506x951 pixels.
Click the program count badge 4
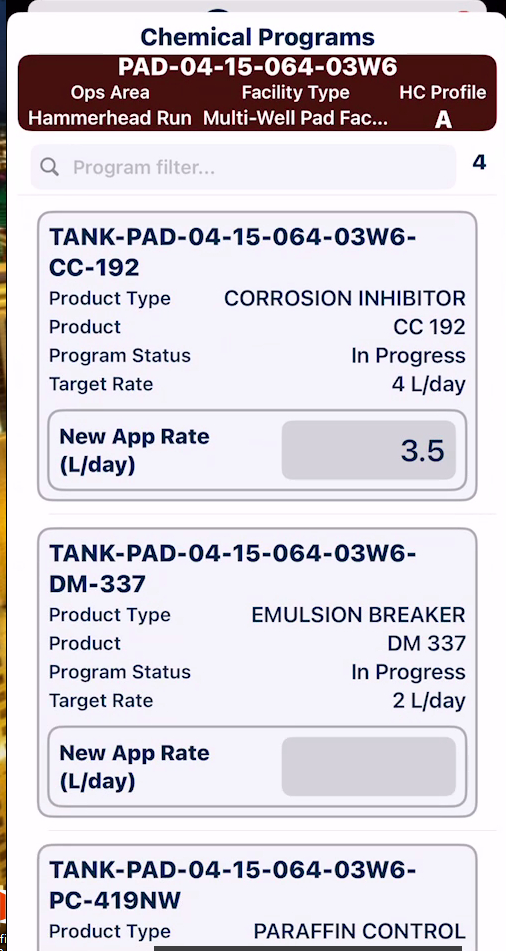[x=479, y=163]
